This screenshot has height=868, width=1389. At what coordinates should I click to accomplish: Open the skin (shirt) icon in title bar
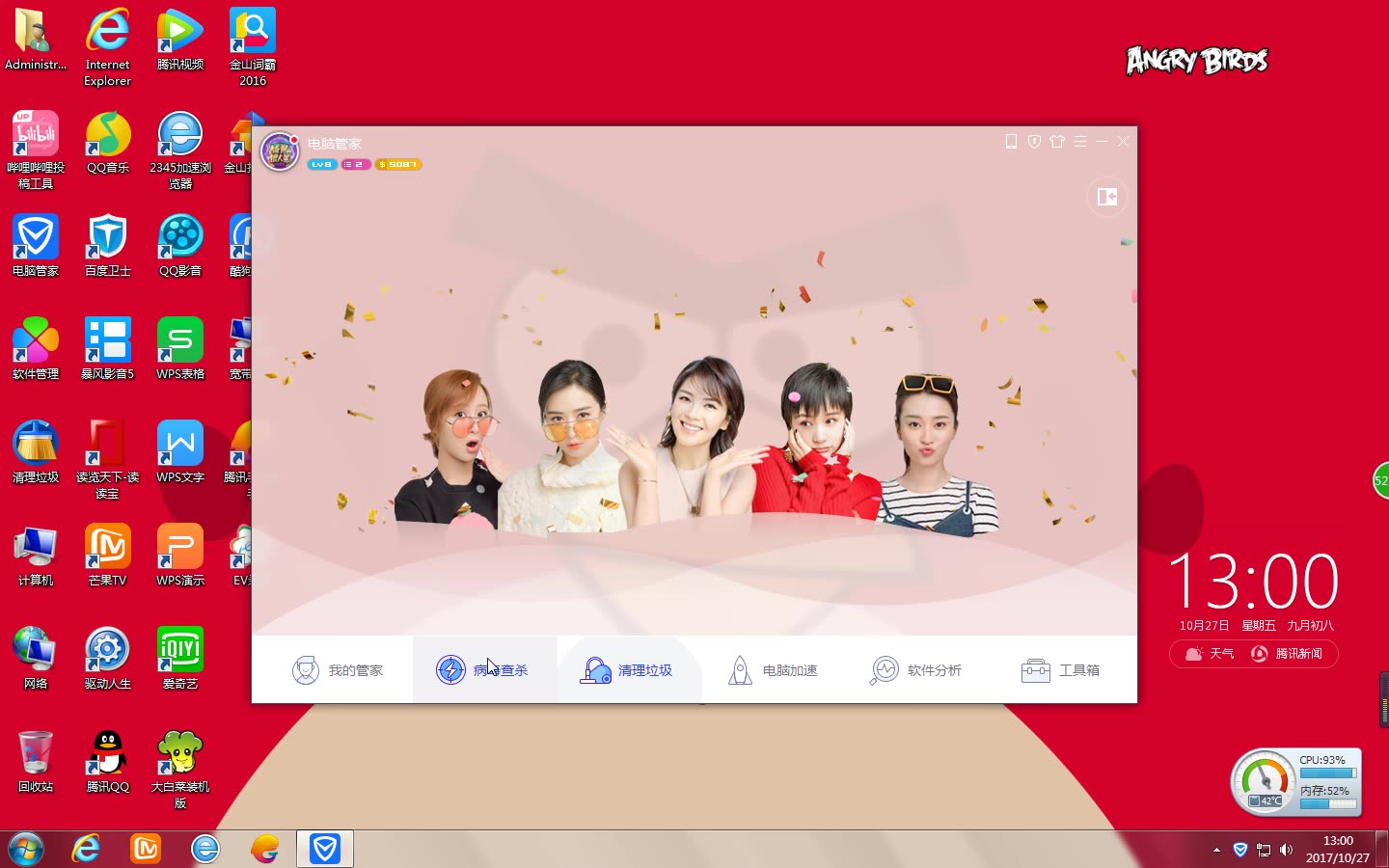click(1057, 142)
